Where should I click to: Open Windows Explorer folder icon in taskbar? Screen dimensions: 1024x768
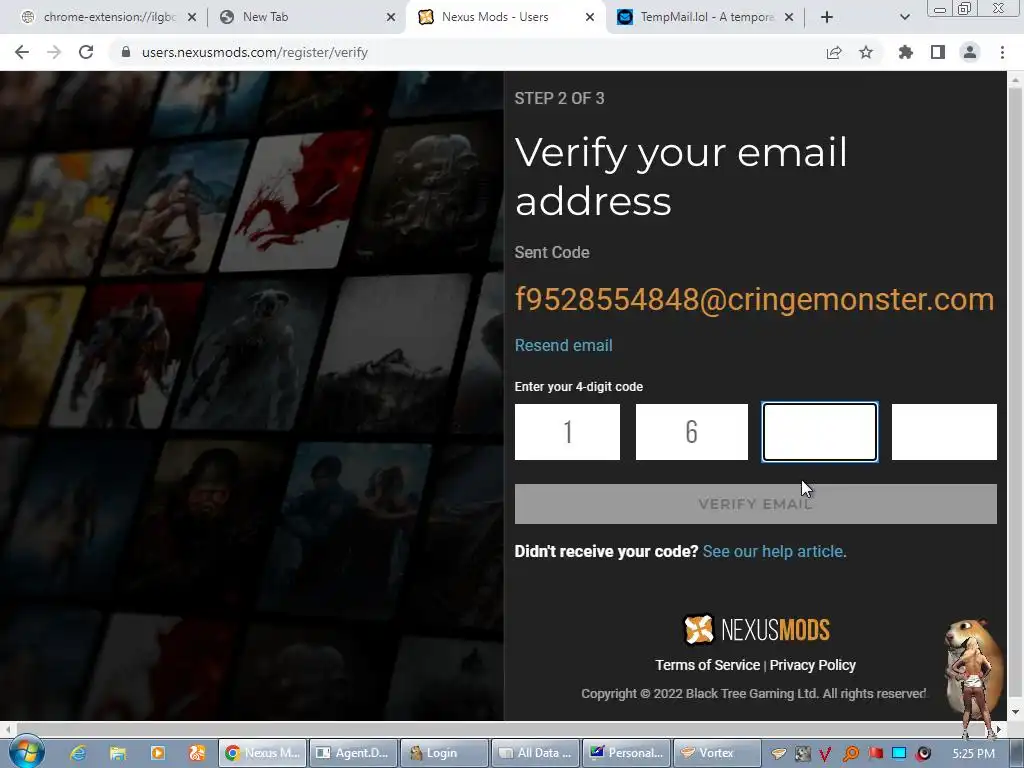(x=118, y=753)
